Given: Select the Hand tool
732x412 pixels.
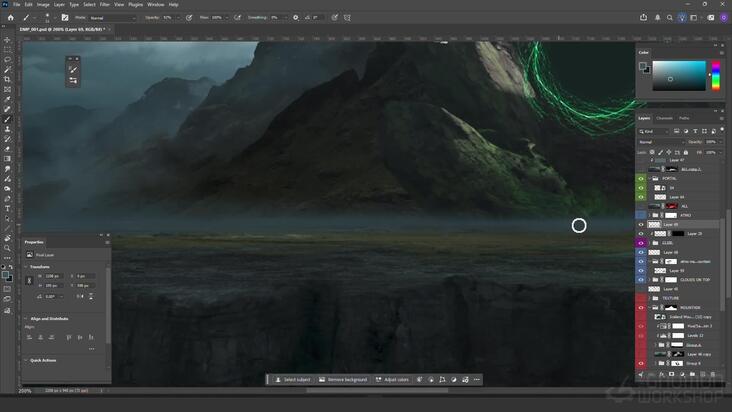Looking at the screenshot, I should (7, 238).
